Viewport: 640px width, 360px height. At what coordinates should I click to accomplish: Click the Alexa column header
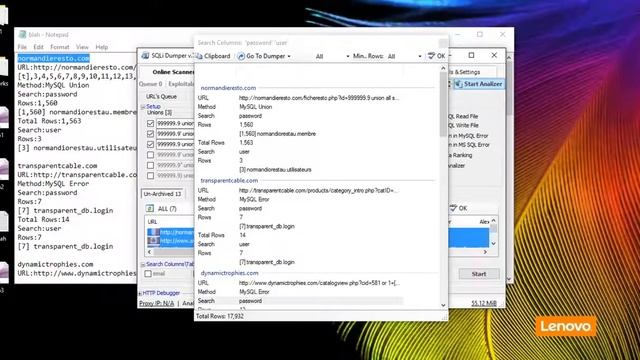[x=484, y=222]
